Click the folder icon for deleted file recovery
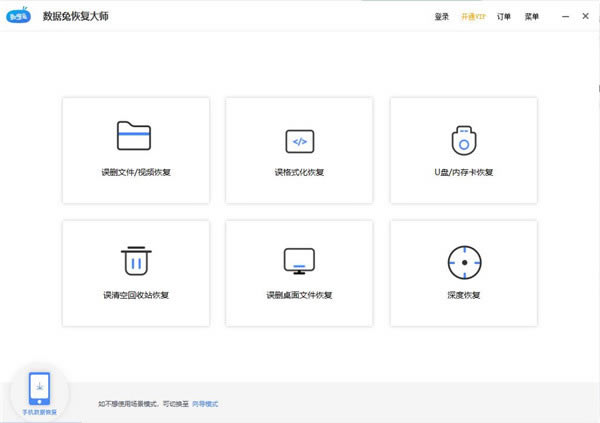Viewport: 600px width, 423px height. click(135, 136)
